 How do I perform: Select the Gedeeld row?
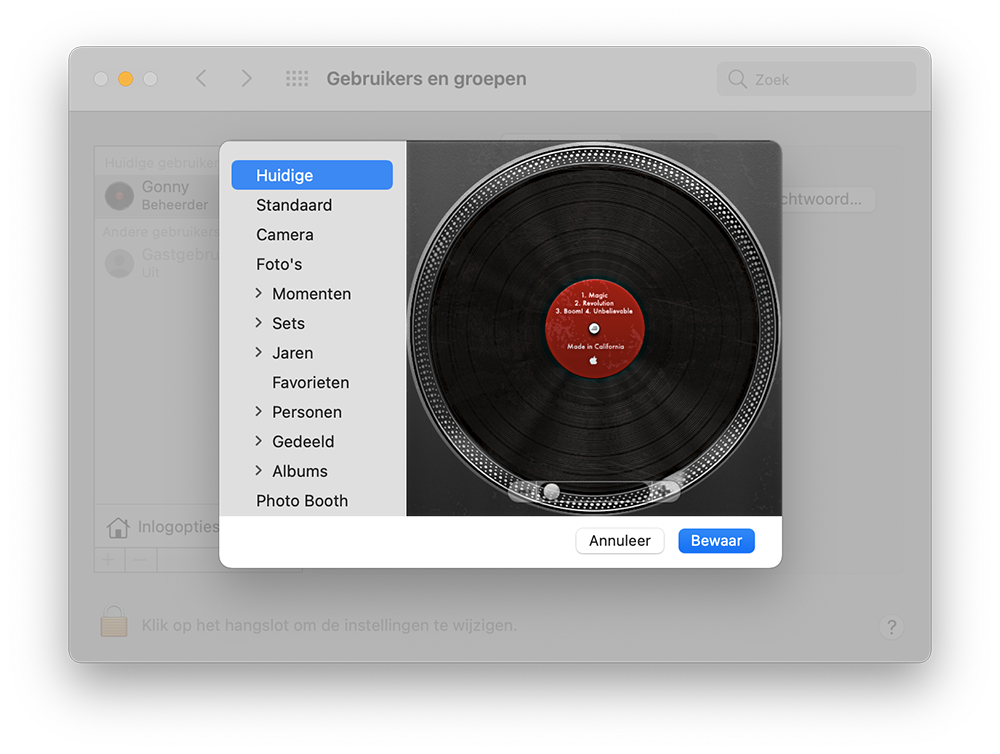pos(312,441)
